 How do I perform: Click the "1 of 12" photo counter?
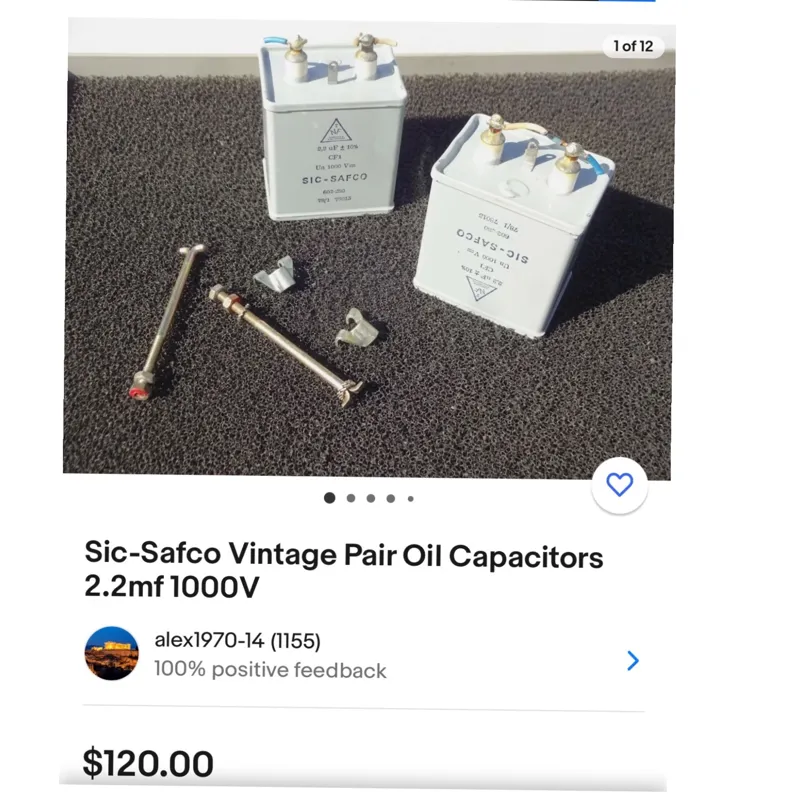coord(633,46)
